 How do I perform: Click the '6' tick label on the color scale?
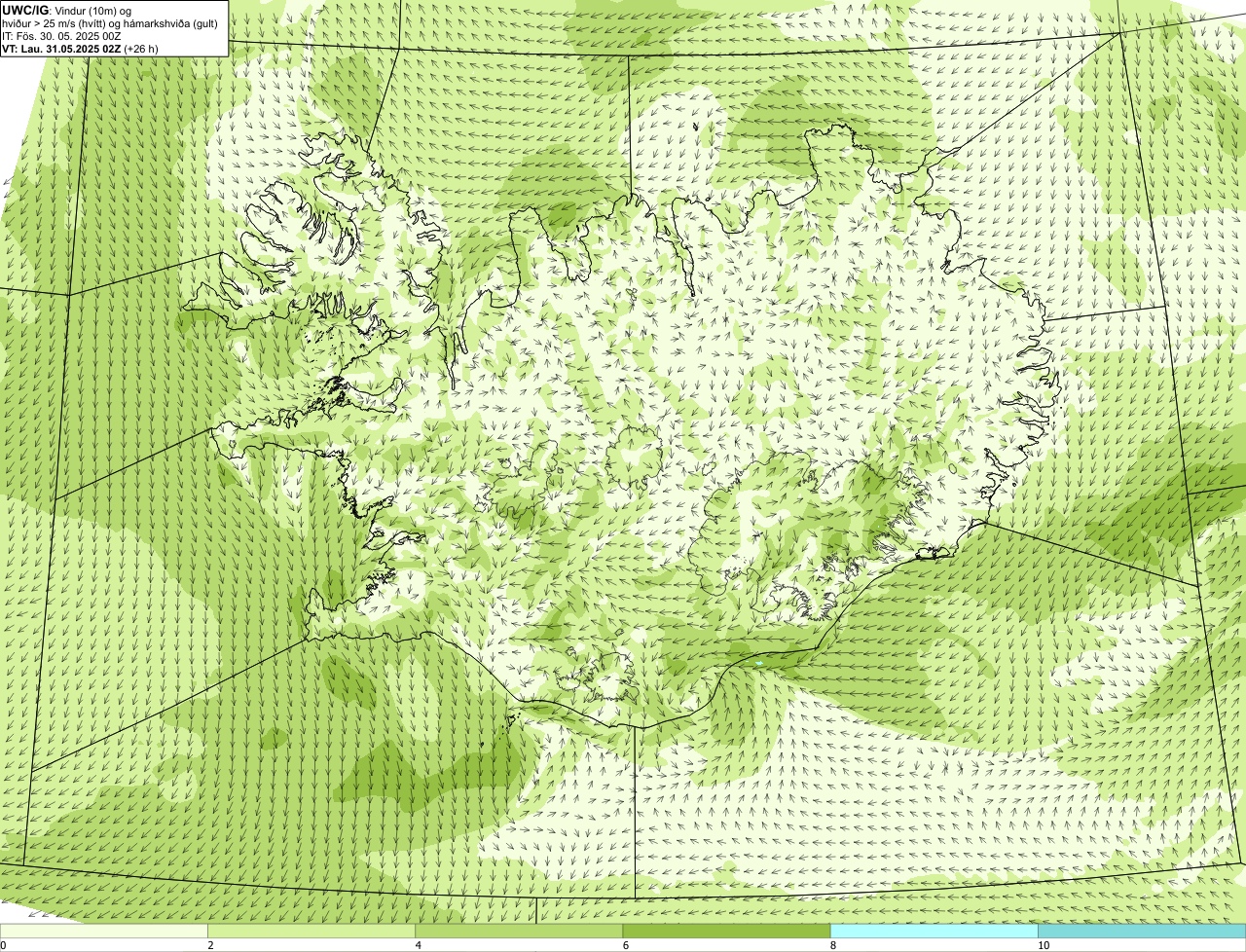point(626,945)
